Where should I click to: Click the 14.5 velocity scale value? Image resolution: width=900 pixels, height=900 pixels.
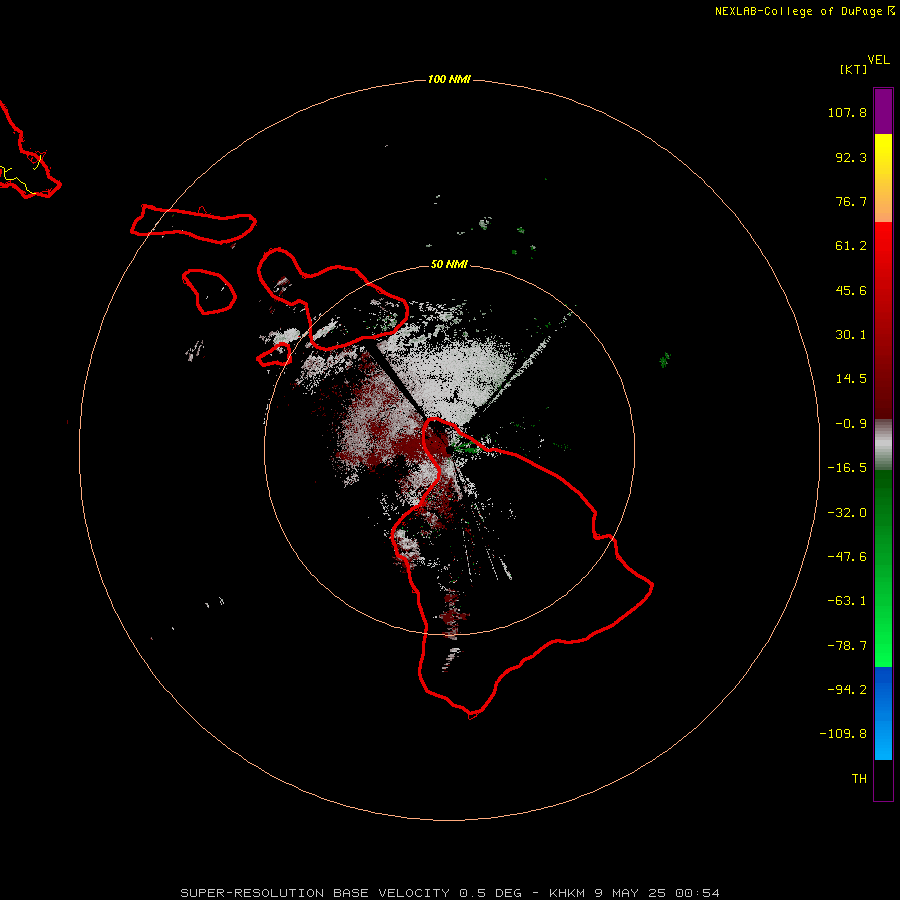pos(851,379)
